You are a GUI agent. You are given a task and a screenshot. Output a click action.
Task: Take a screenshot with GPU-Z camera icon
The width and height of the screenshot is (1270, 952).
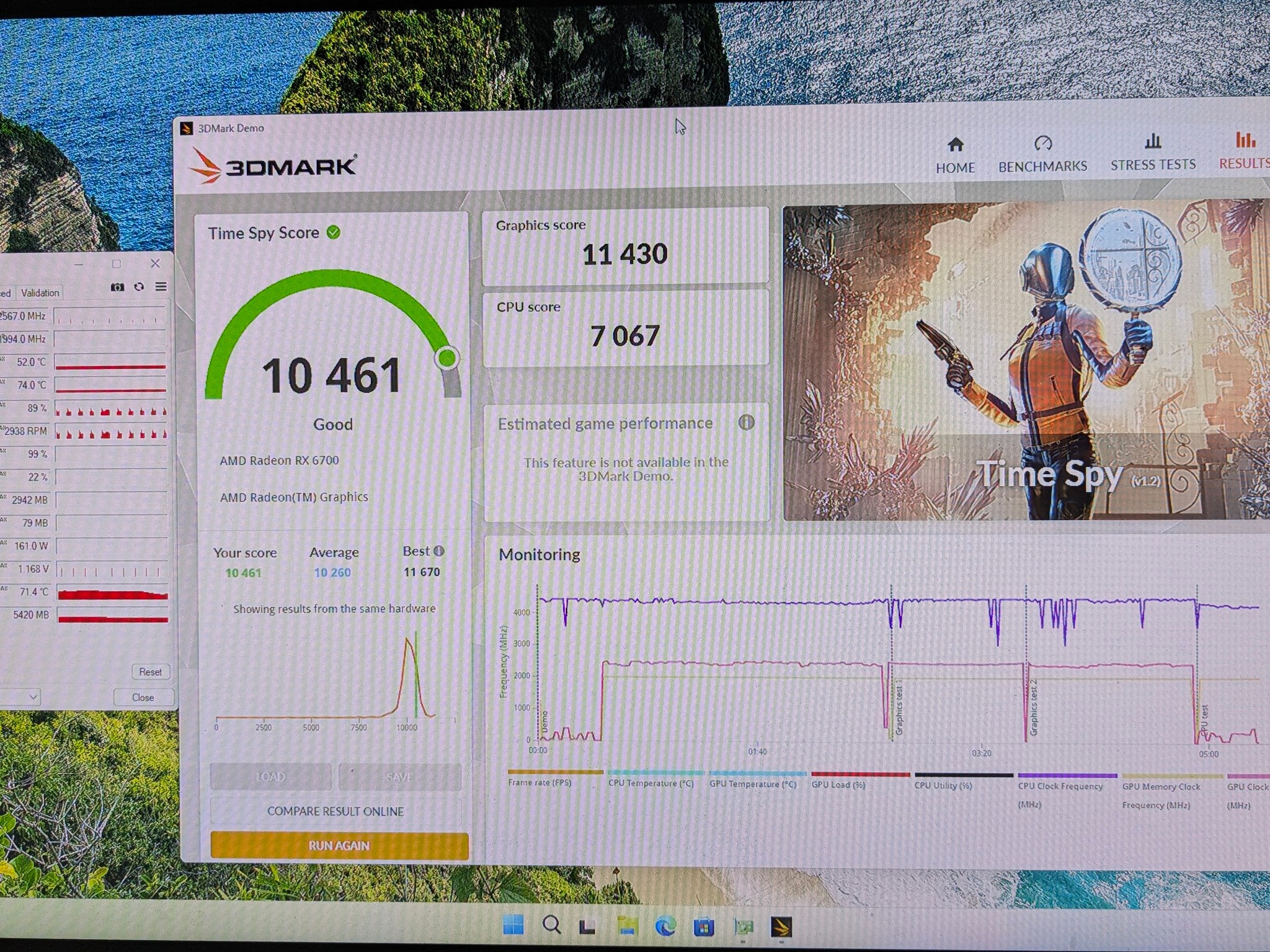(x=117, y=287)
